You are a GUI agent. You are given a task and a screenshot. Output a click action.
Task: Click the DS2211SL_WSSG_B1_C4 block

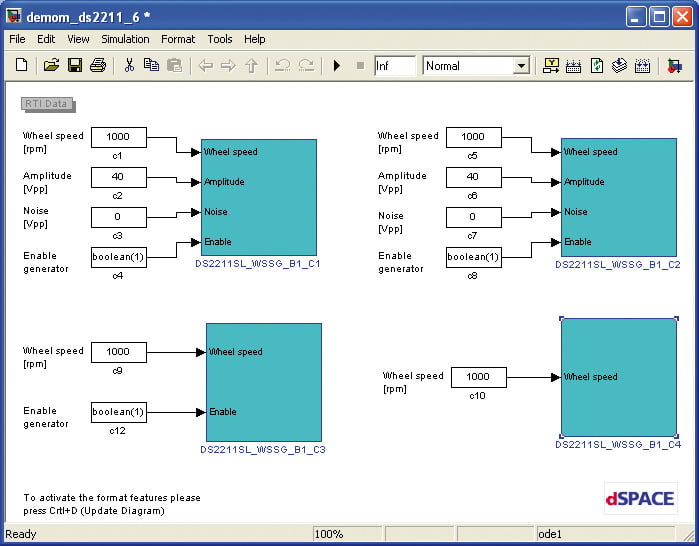pyautogui.click(x=619, y=377)
